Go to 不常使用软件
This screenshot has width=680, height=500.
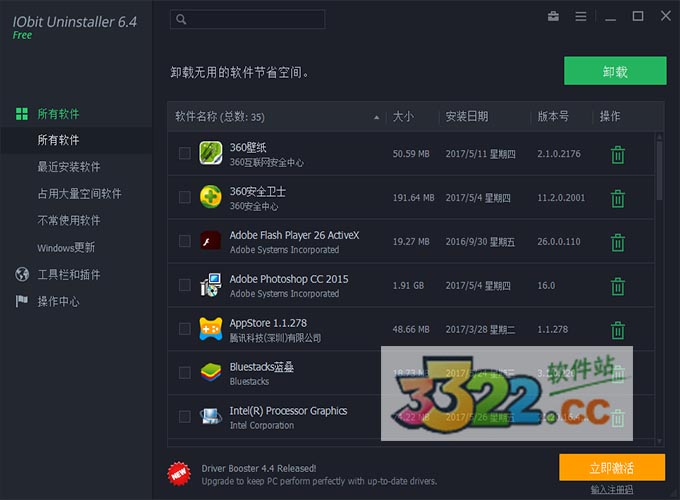(69, 220)
